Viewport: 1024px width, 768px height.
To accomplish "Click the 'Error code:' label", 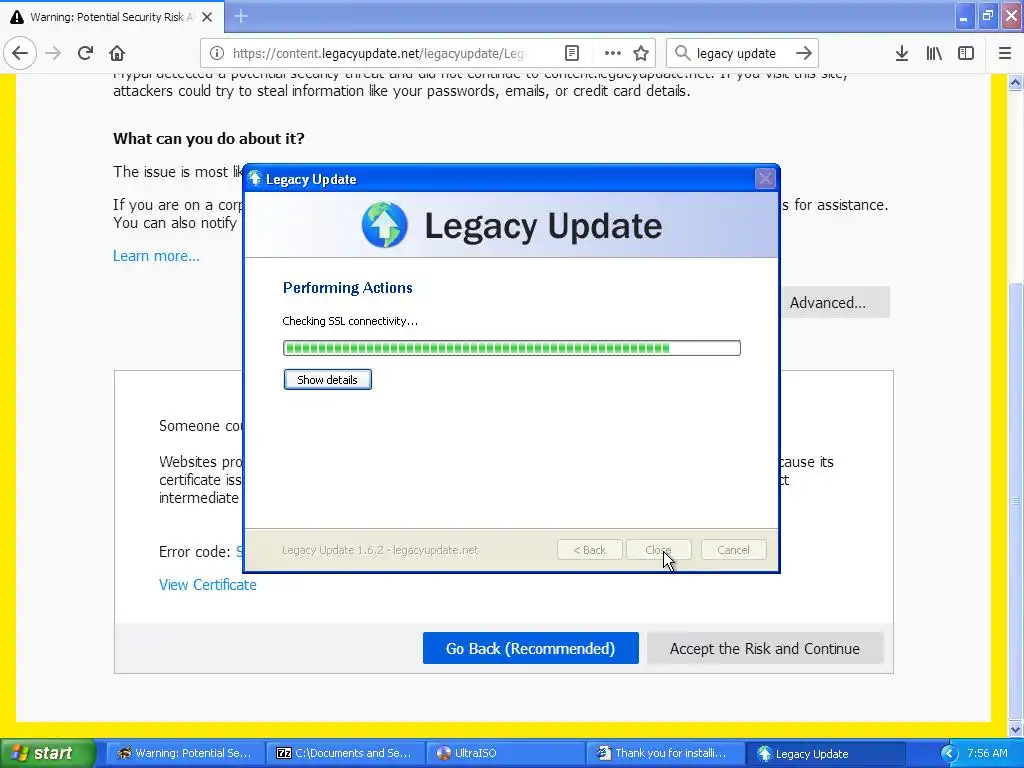I will point(195,552).
